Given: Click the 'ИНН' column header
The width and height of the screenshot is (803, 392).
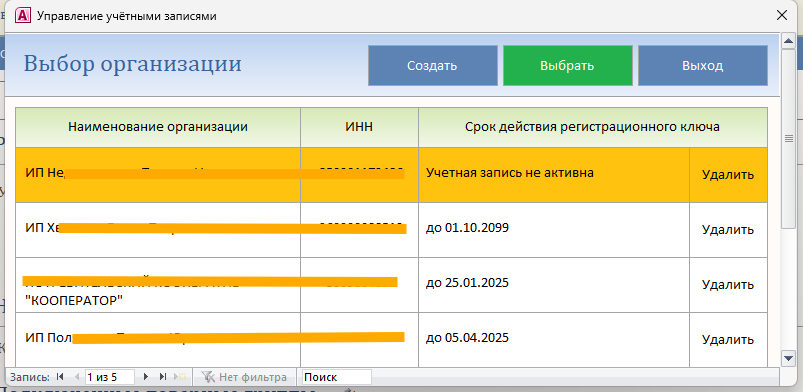Looking at the screenshot, I should (359, 127).
